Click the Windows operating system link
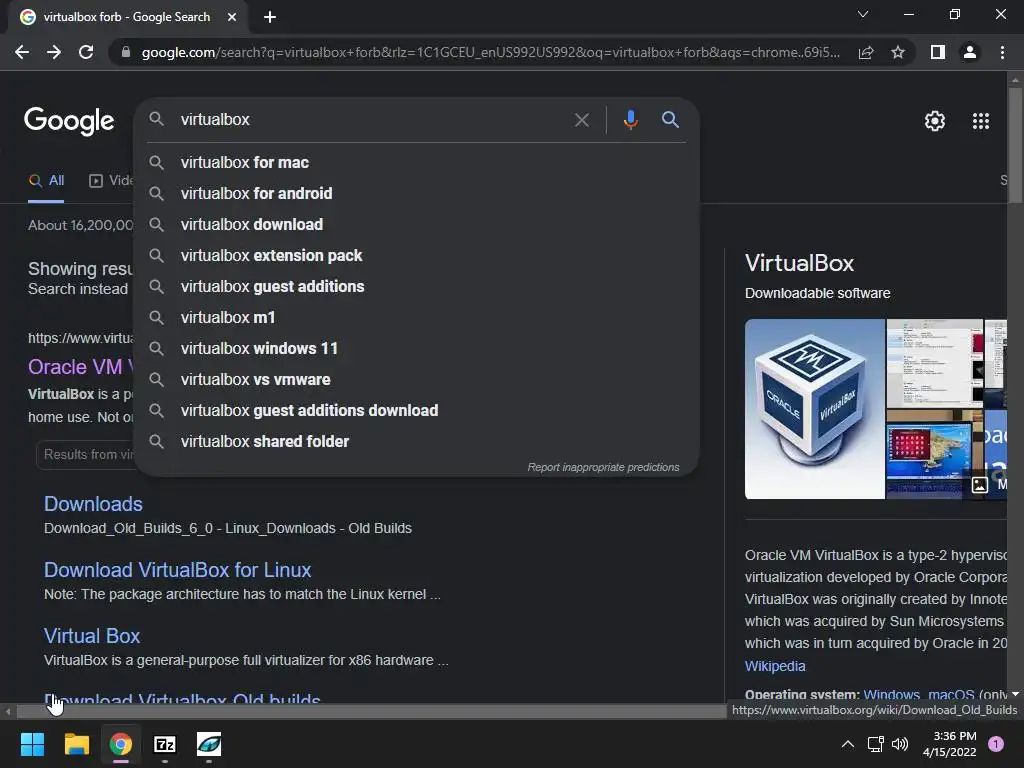Viewport: 1024px width, 768px height. [891, 695]
